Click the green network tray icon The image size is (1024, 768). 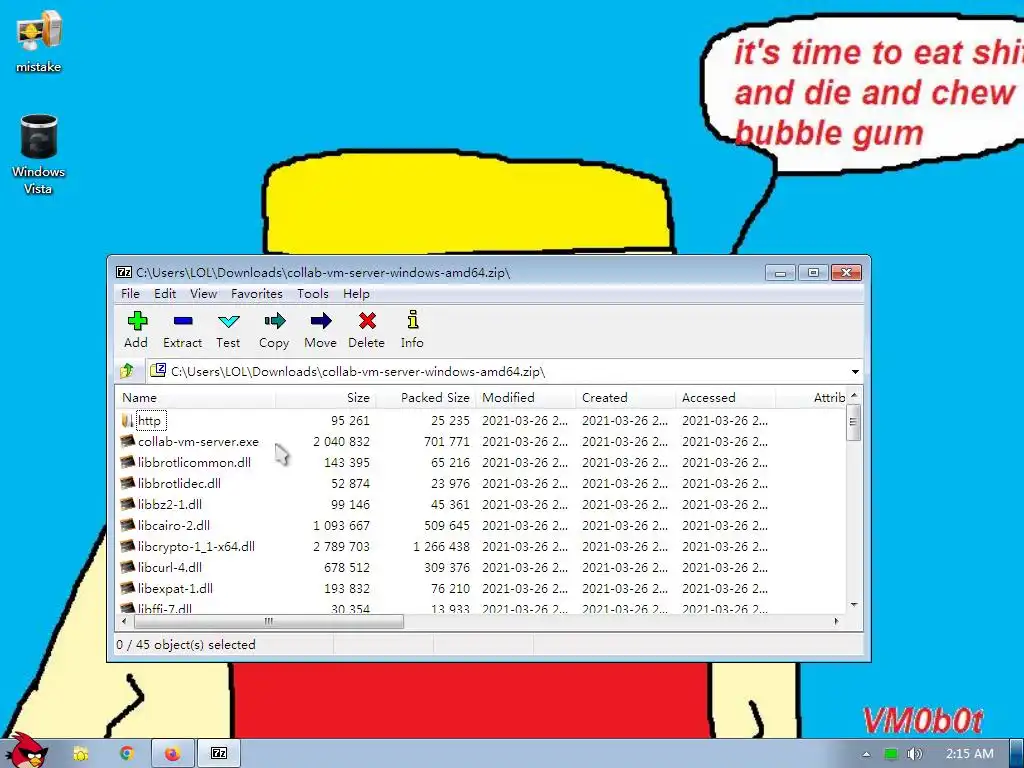tap(890, 754)
